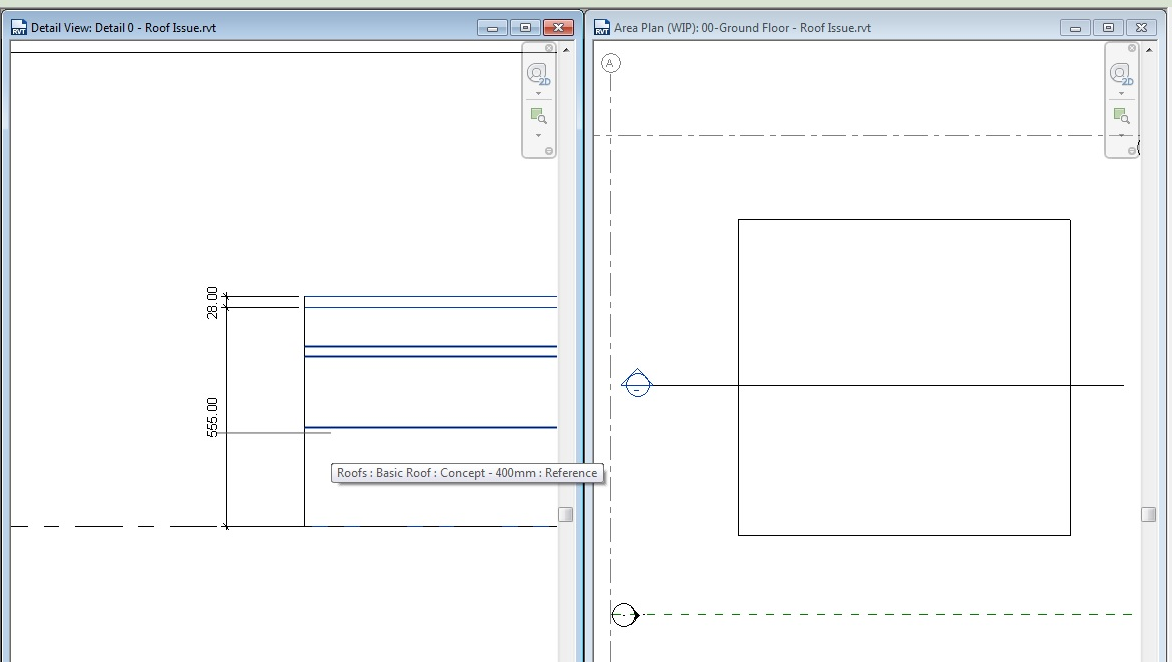Click the elevation marker symbol in Area Plan
The height and width of the screenshot is (662, 1172).
pos(638,384)
